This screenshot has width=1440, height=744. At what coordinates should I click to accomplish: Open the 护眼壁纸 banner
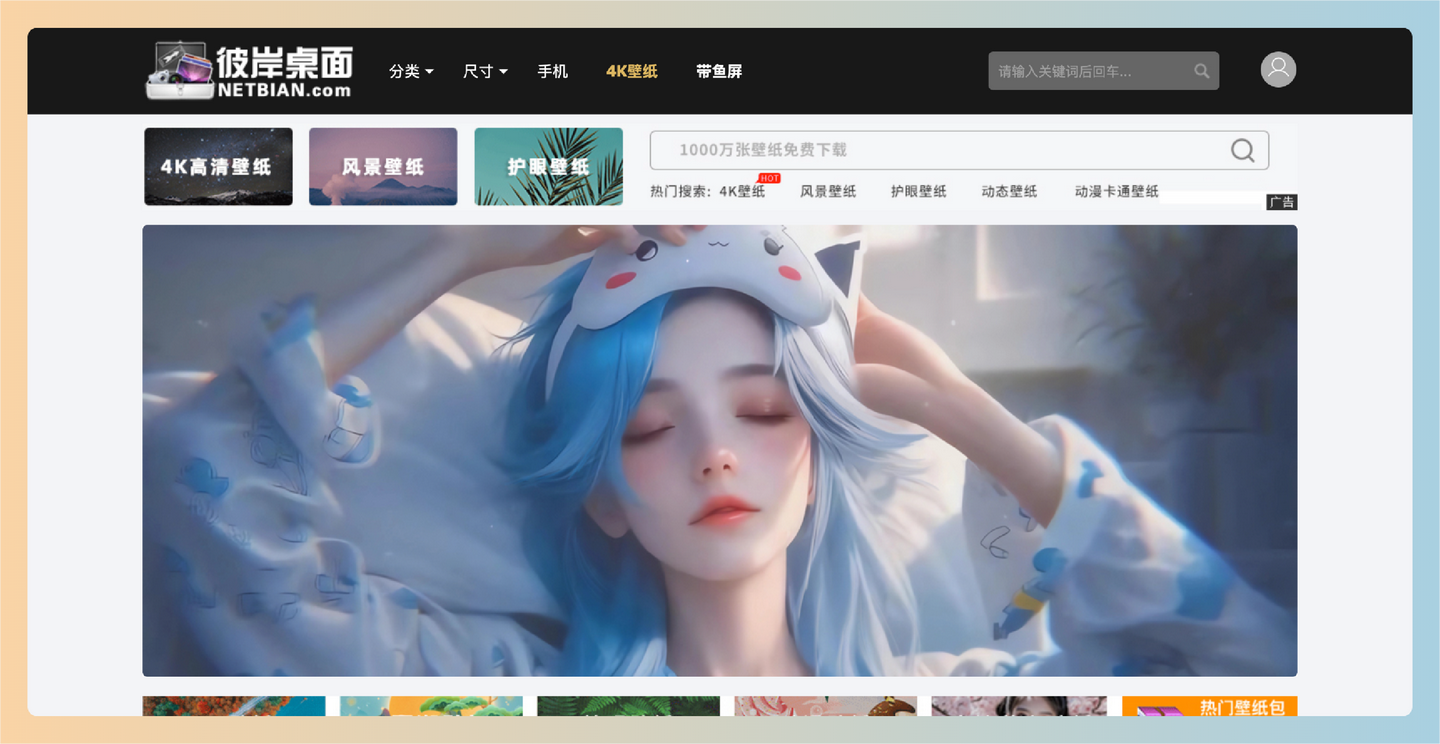(548, 166)
